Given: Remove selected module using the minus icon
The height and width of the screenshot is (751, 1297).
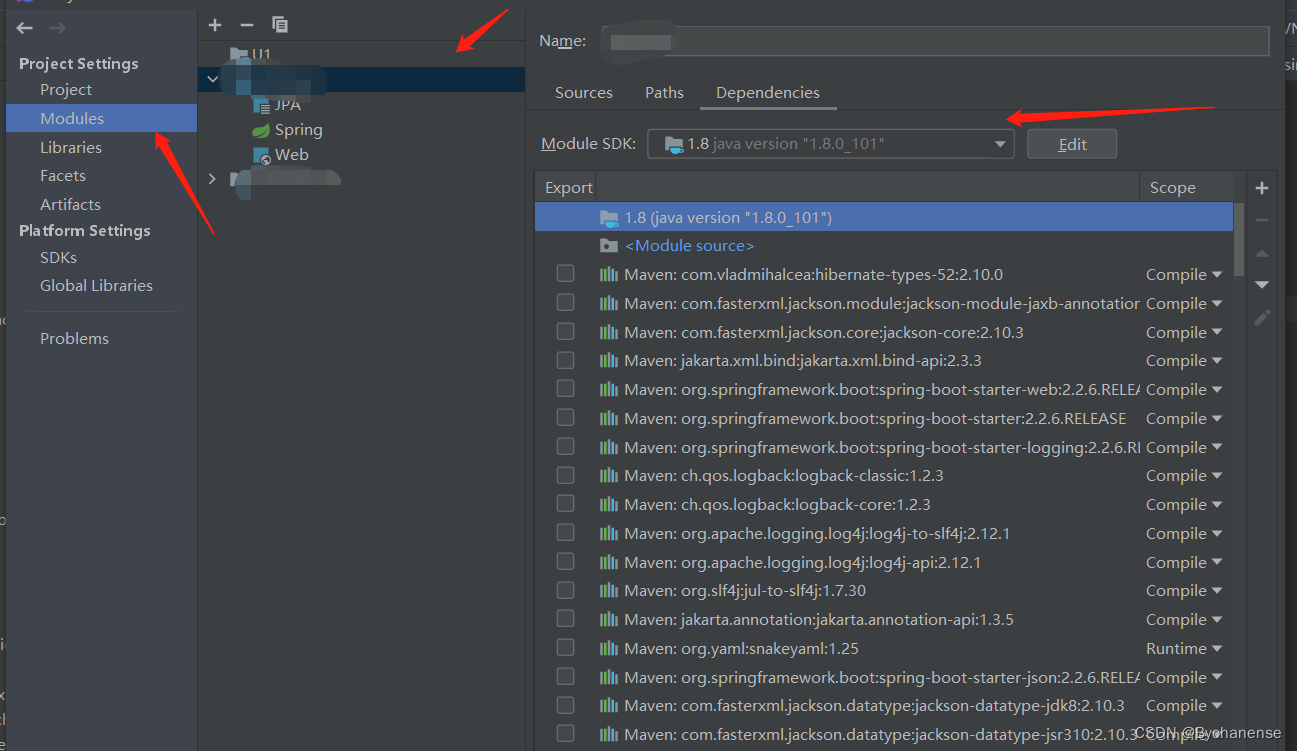Looking at the screenshot, I should pos(246,24).
